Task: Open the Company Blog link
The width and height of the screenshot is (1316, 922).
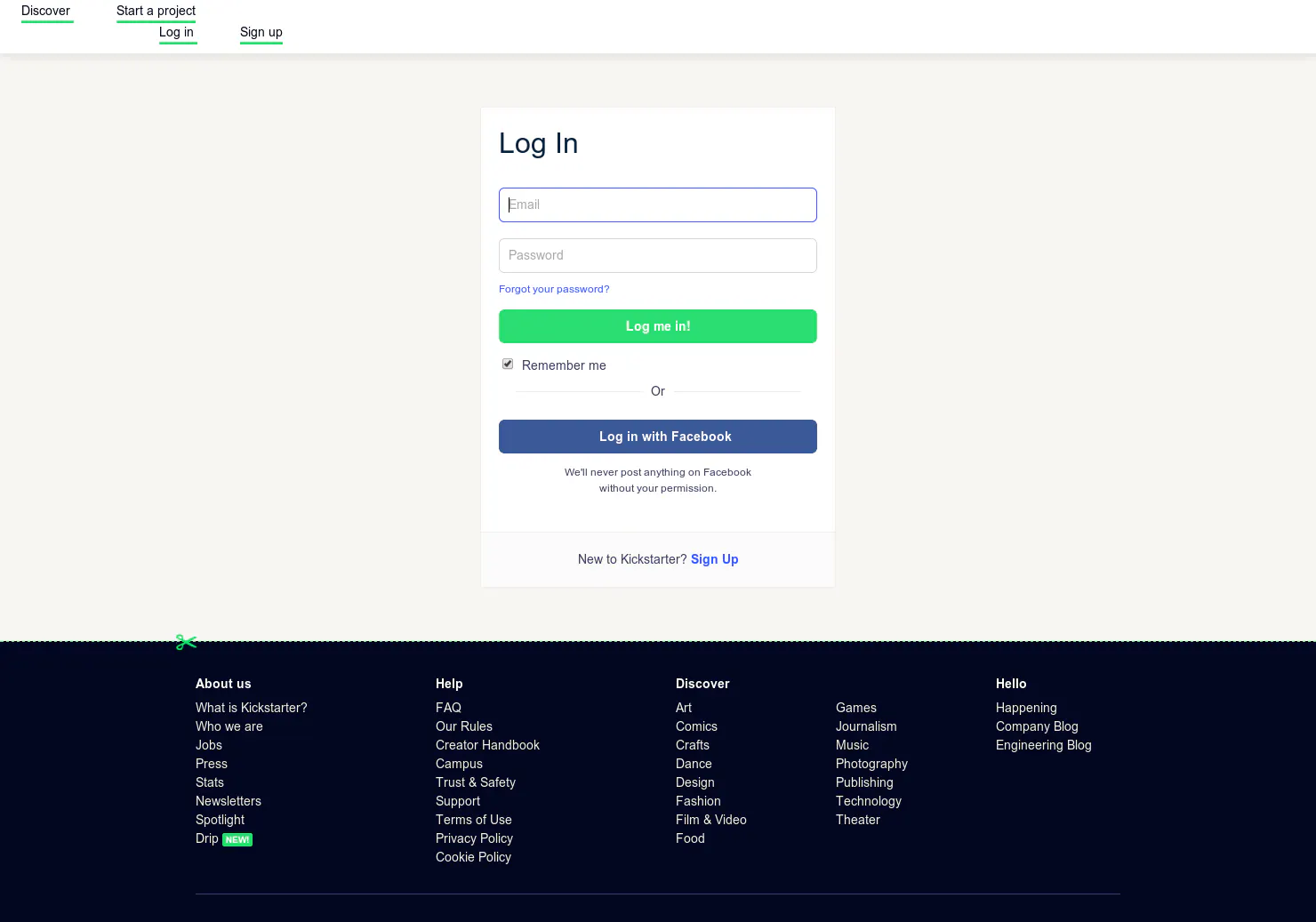Action: coord(1037,726)
